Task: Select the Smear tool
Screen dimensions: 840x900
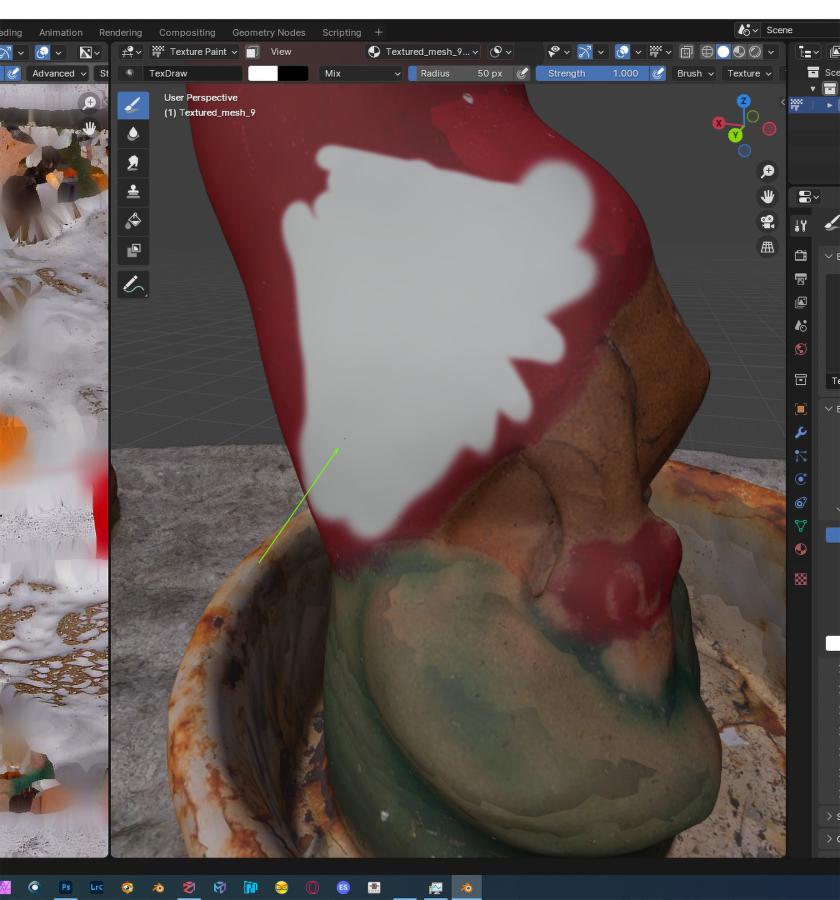Action: tap(133, 163)
